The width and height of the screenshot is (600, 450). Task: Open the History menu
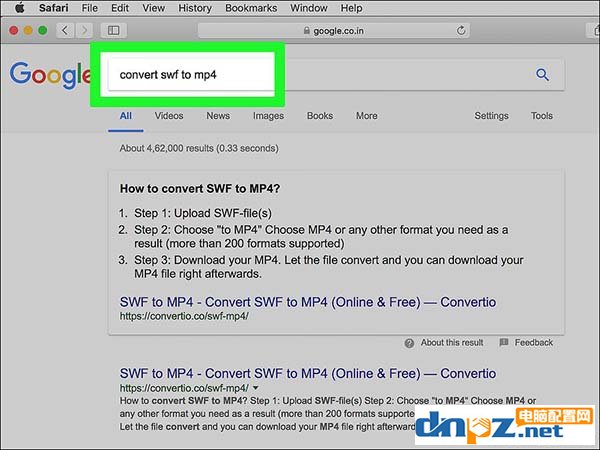point(195,8)
